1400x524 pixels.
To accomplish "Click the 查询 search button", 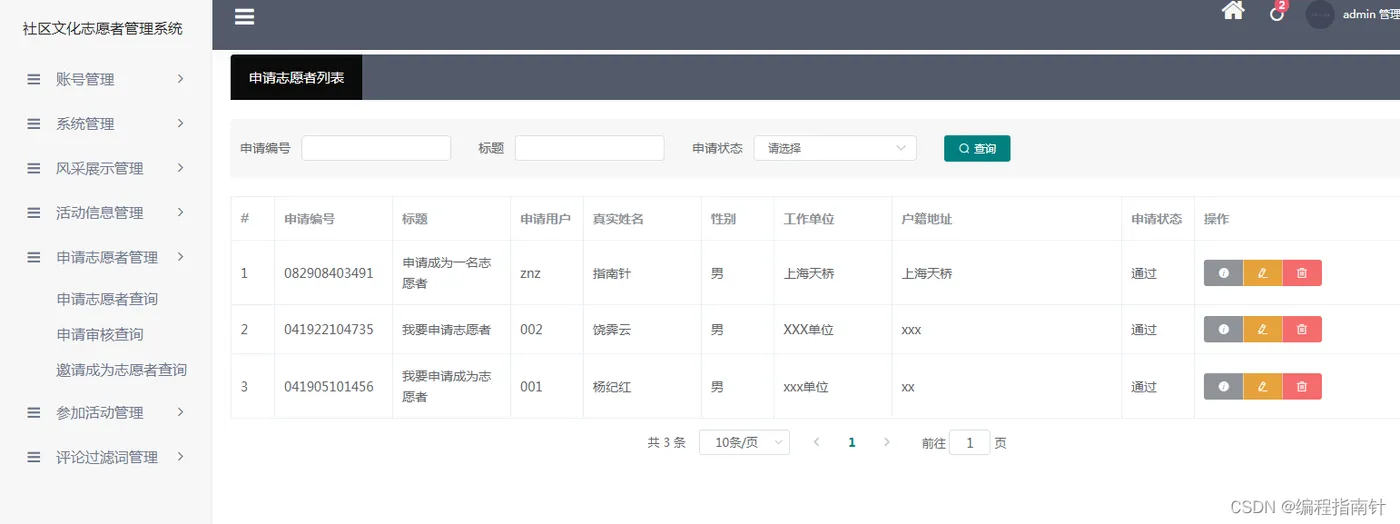I will tap(977, 148).
